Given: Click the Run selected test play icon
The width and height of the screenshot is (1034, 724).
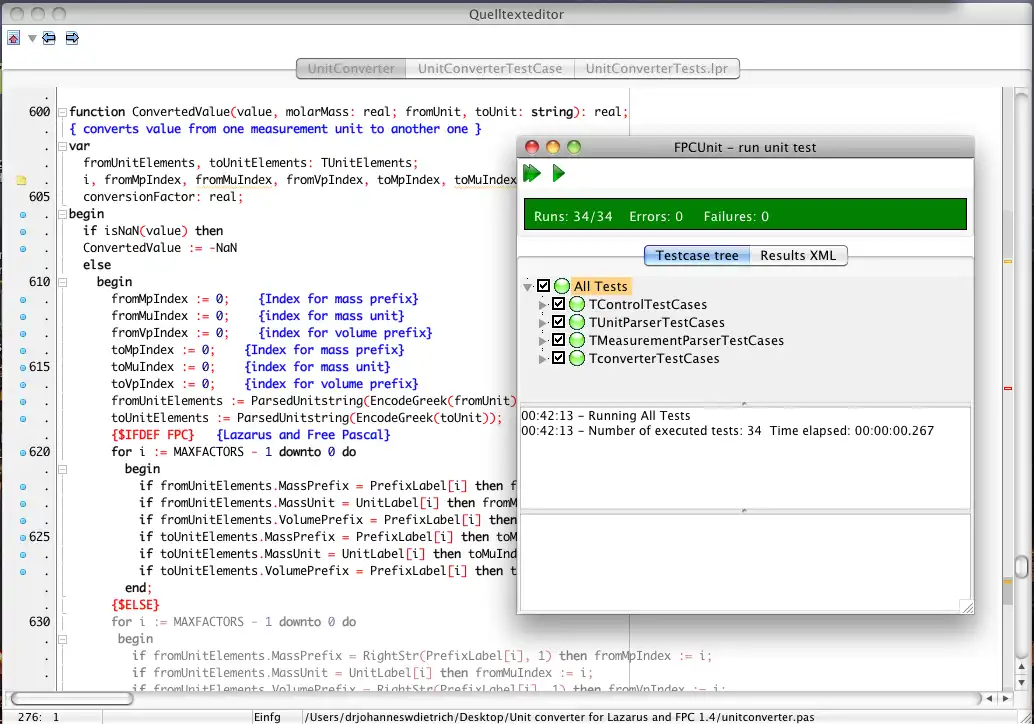Looking at the screenshot, I should [x=559, y=174].
